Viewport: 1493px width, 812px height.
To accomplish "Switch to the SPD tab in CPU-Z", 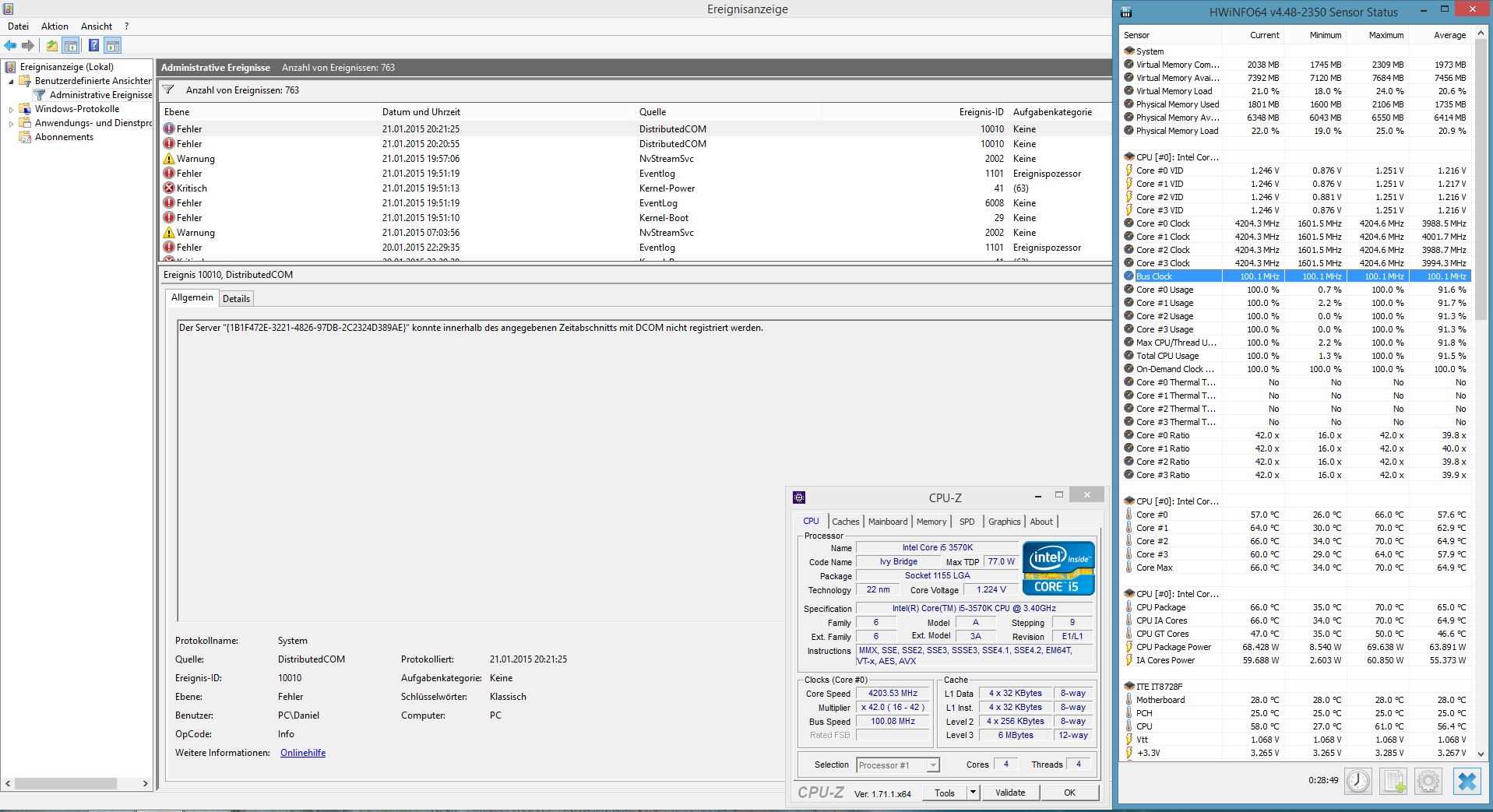I will coord(967,522).
